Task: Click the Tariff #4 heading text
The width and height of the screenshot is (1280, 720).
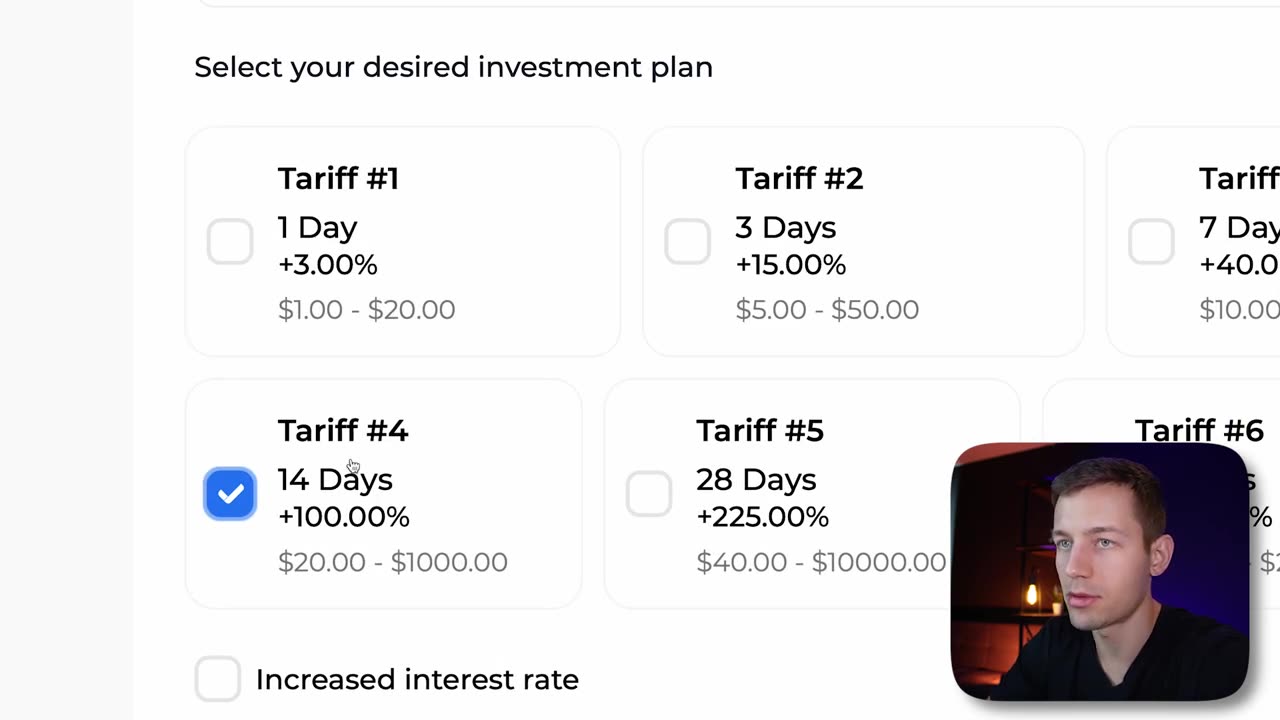Action: click(343, 431)
